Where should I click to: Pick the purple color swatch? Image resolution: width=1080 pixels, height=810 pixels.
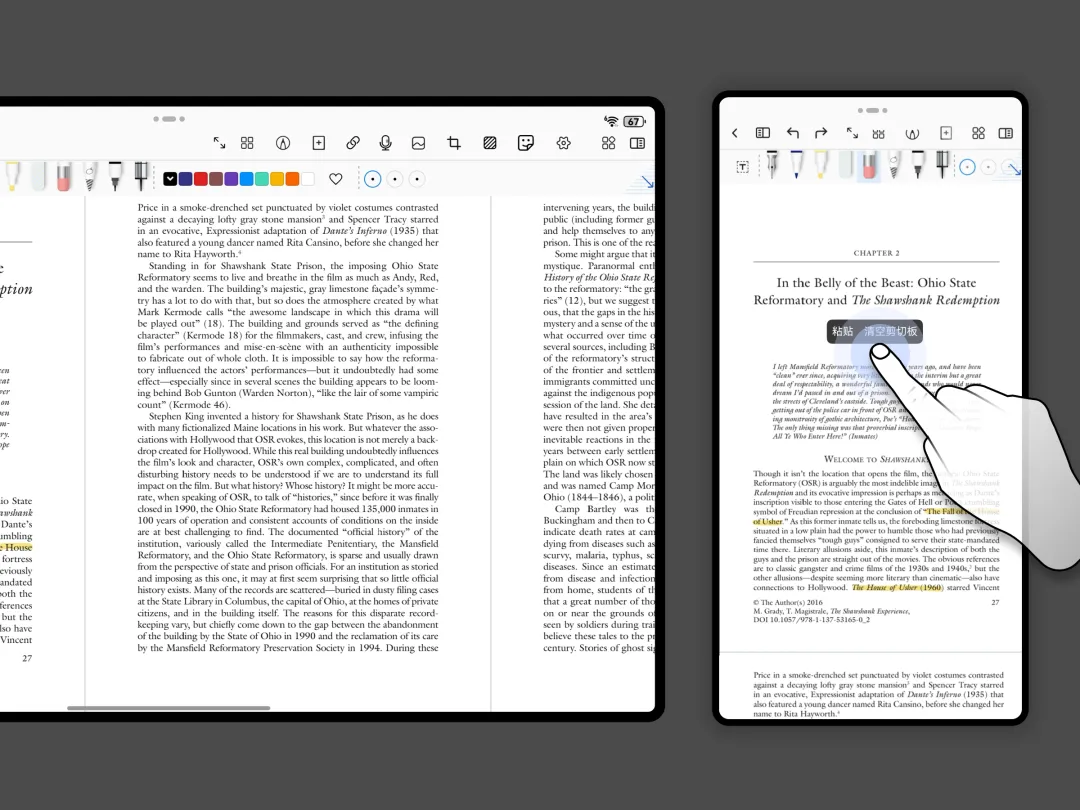(231, 179)
